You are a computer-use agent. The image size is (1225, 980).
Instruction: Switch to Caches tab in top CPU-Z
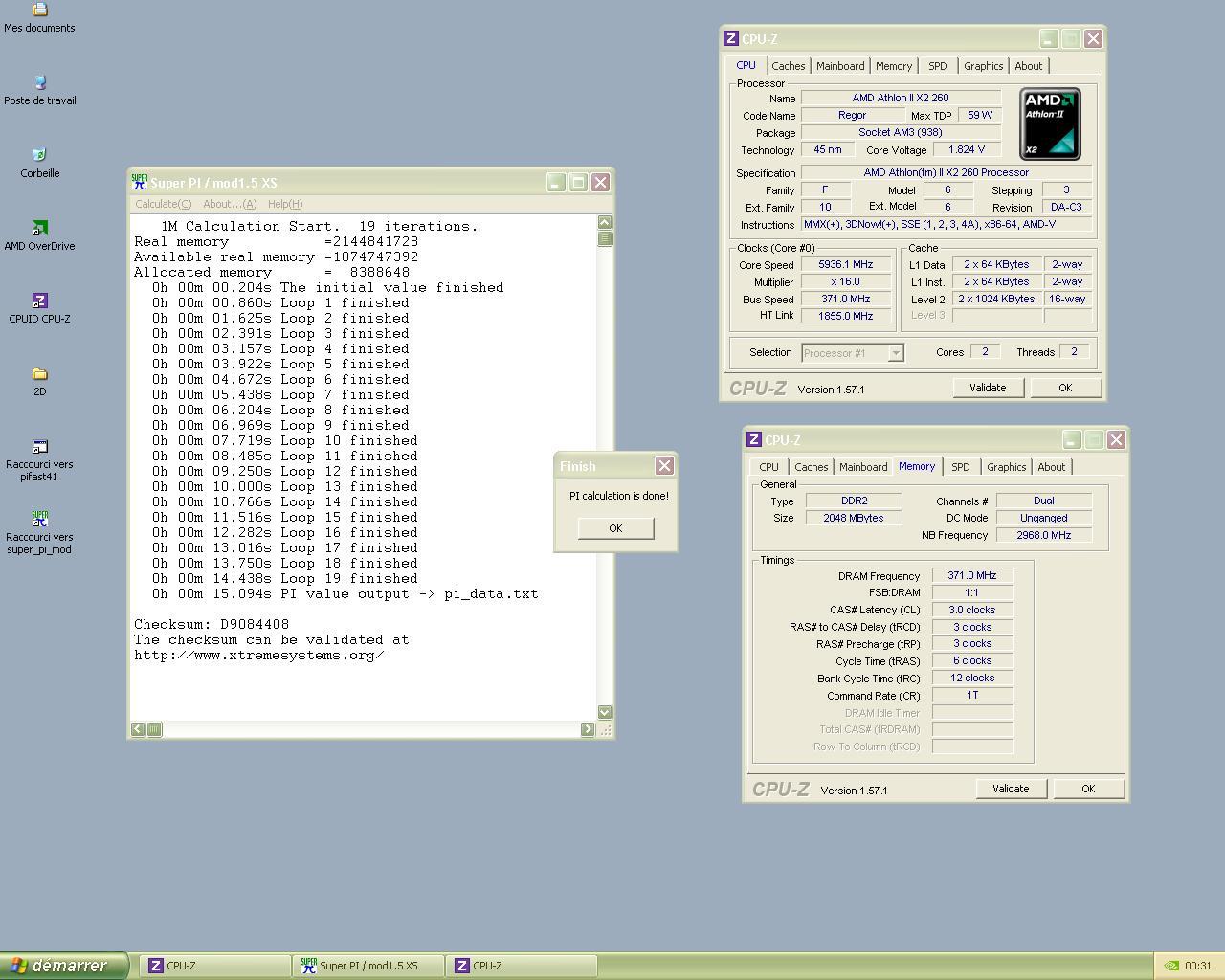click(788, 66)
